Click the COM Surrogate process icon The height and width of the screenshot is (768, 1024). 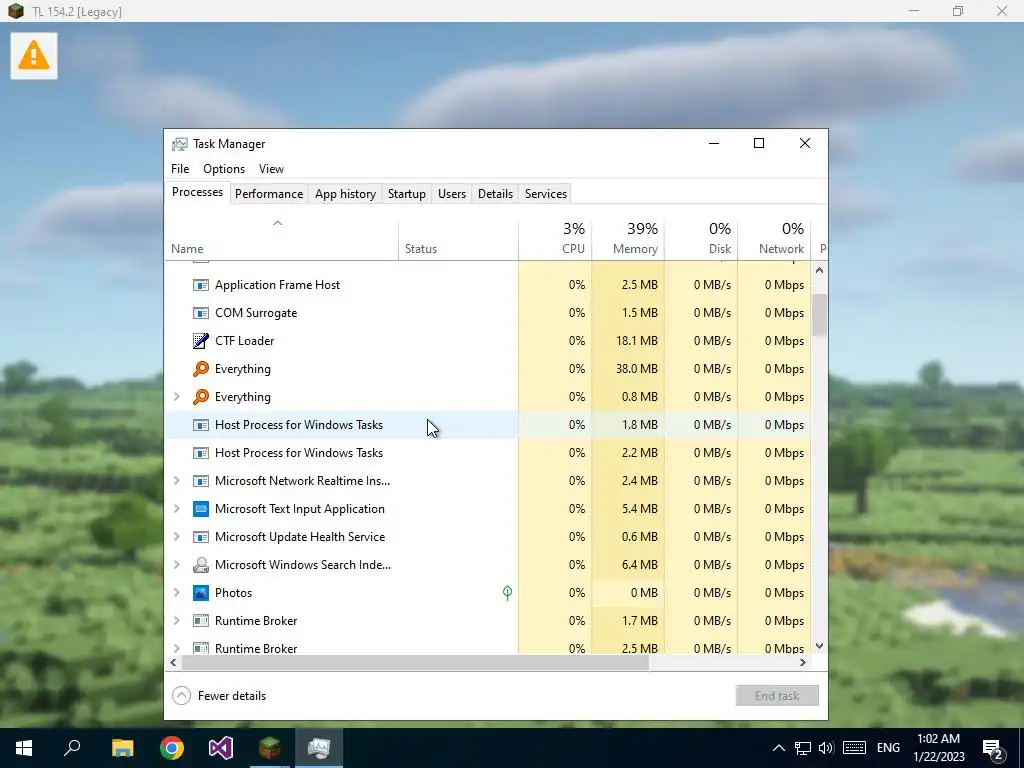point(200,313)
